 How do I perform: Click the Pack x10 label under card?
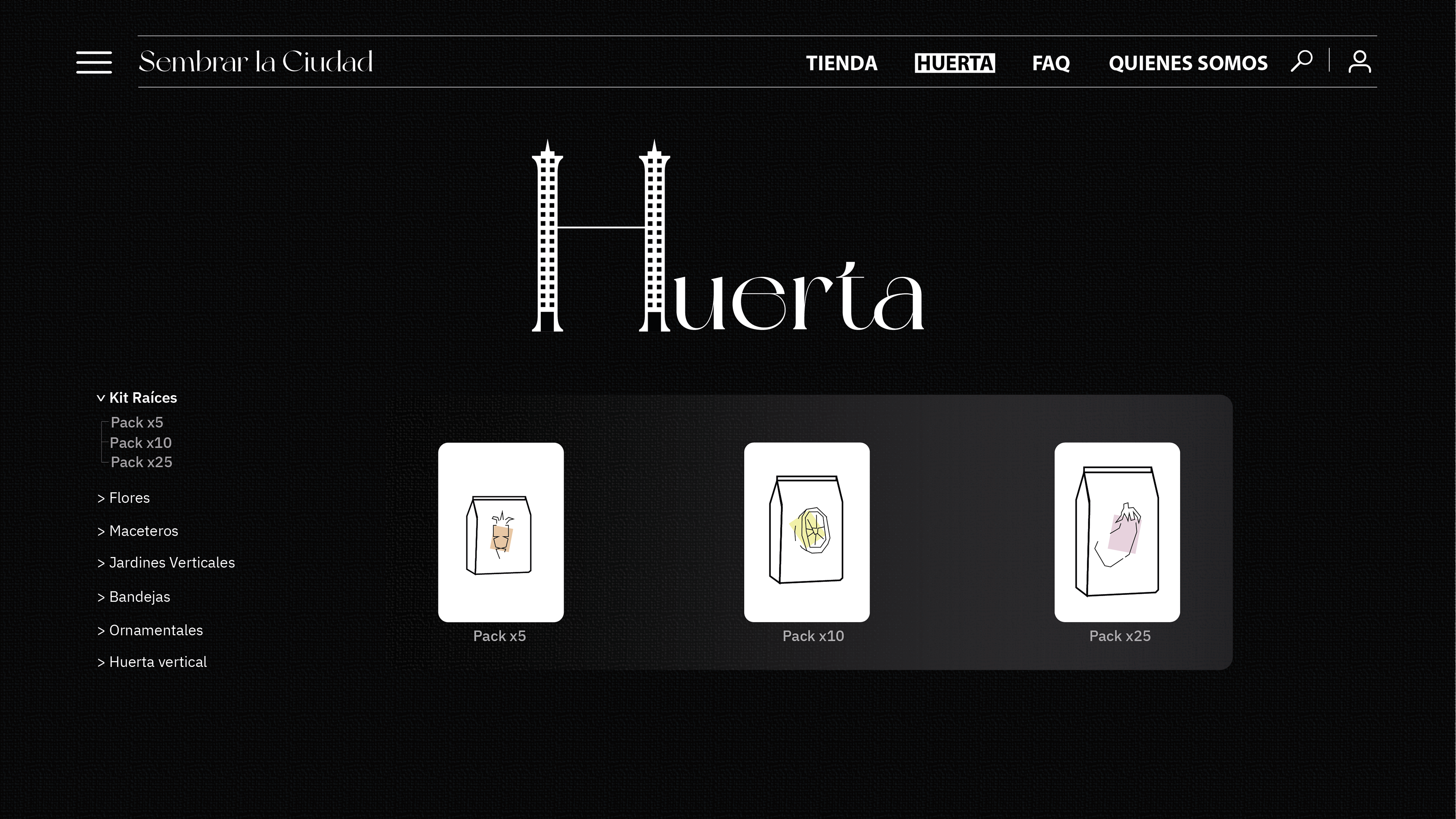click(x=813, y=636)
